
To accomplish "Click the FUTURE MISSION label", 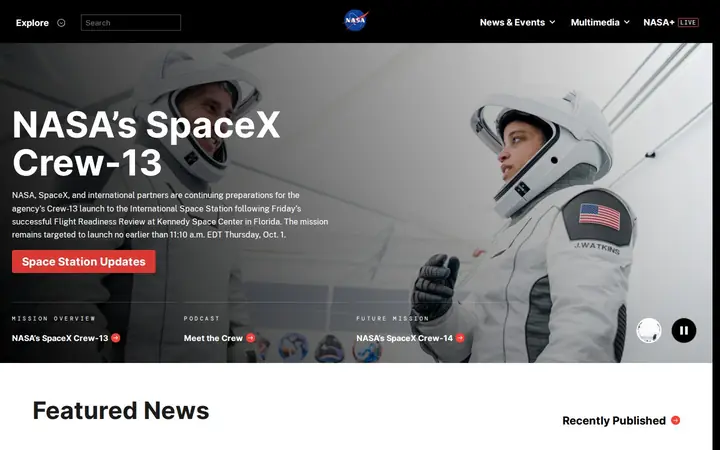I will pos(393,318).
